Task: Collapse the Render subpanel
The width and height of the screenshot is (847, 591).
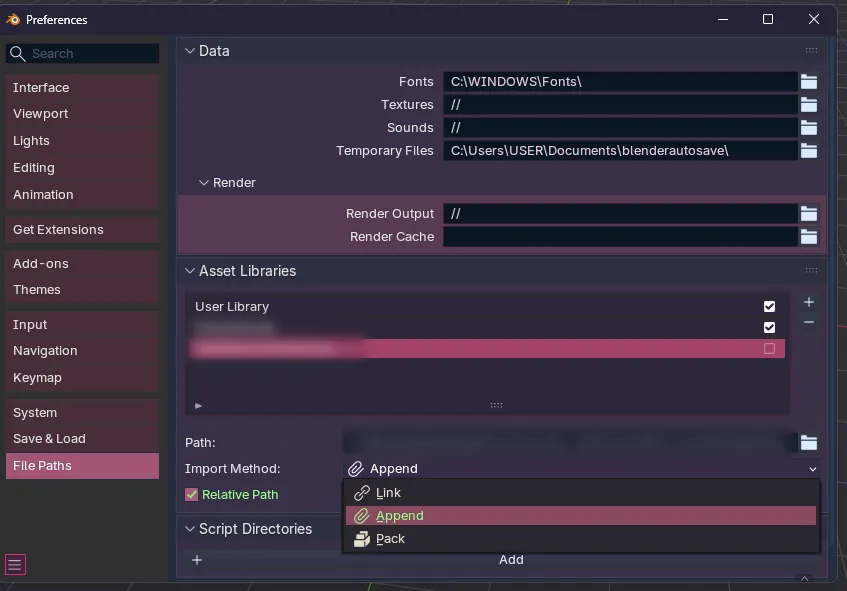Action: [204, 183]
